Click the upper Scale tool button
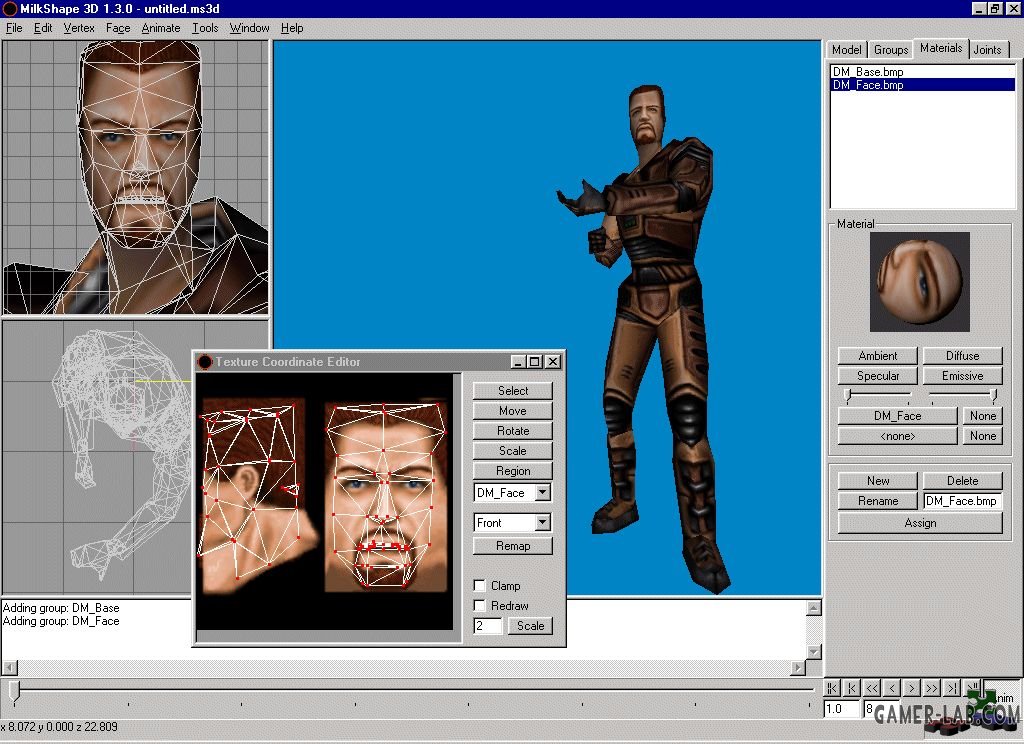The height and width of the screenshot is (744, 1024). point(513,451)
